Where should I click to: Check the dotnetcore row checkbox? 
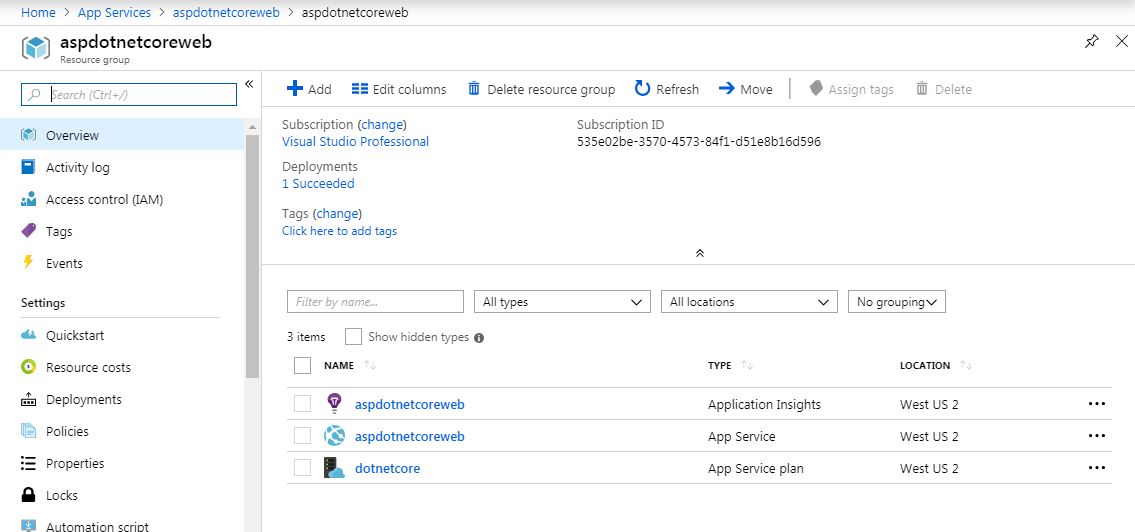(x=303, y=468)
